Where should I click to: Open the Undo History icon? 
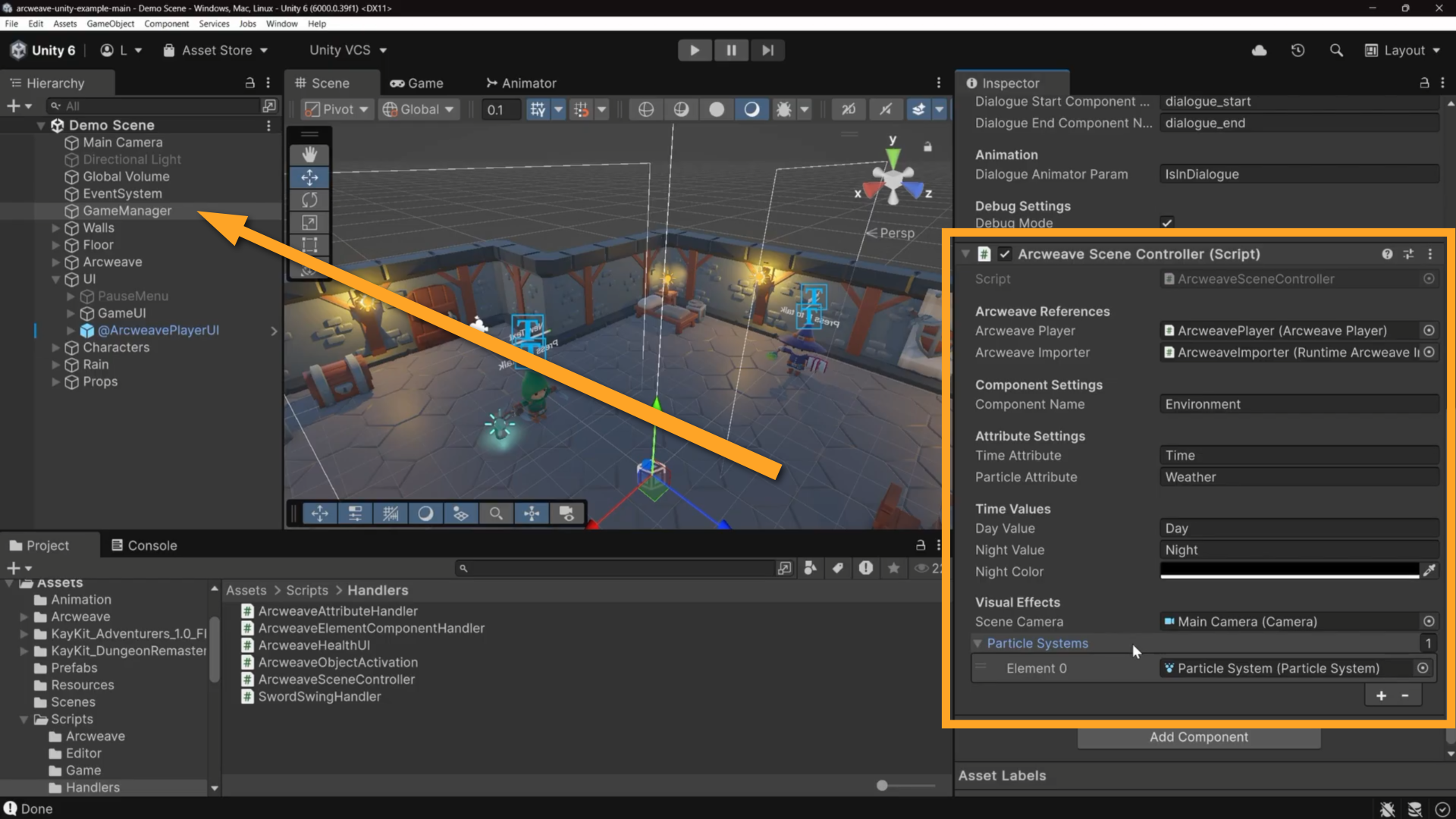coord(1298,50)
